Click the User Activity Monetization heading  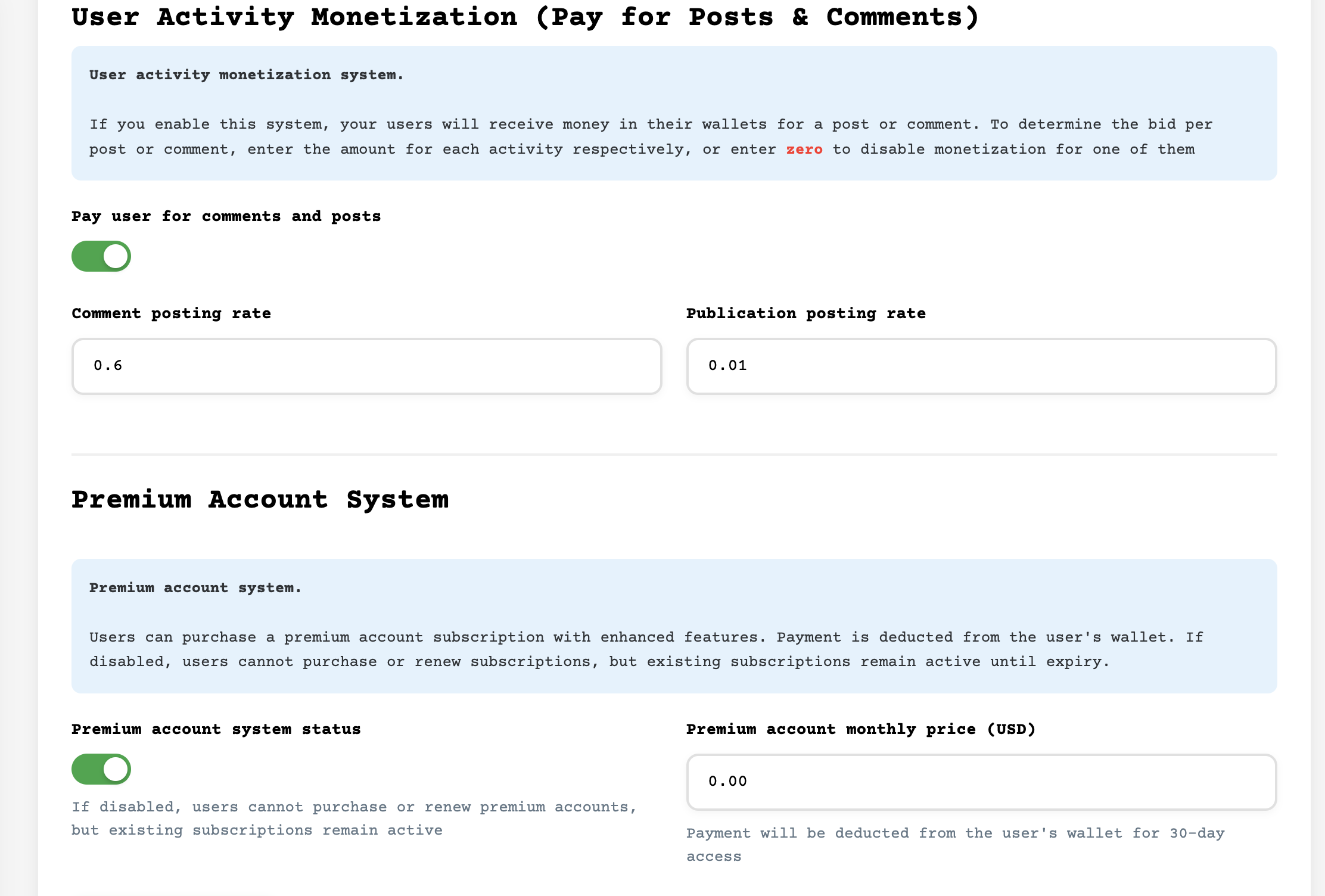pyautogui.click(x=525, y=18)
